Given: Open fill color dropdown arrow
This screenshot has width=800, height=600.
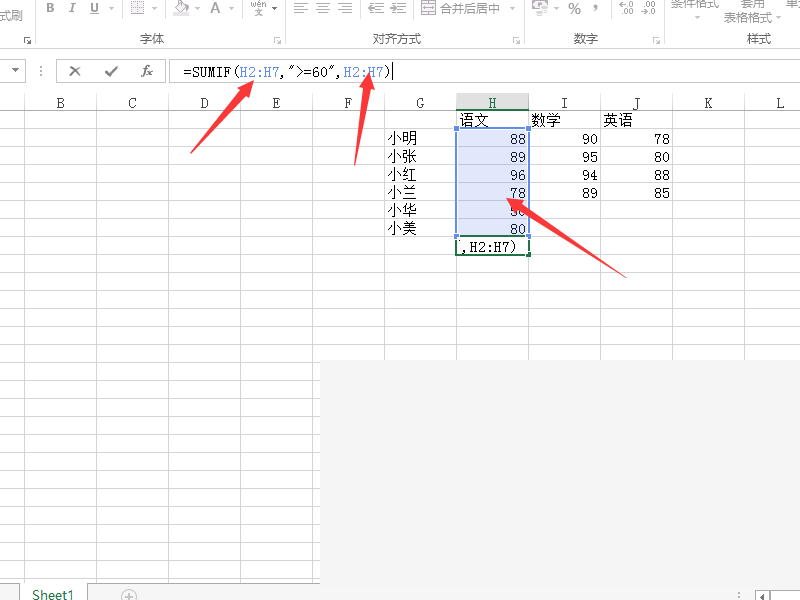Looking at the screenshot, I should click(197, 9).
